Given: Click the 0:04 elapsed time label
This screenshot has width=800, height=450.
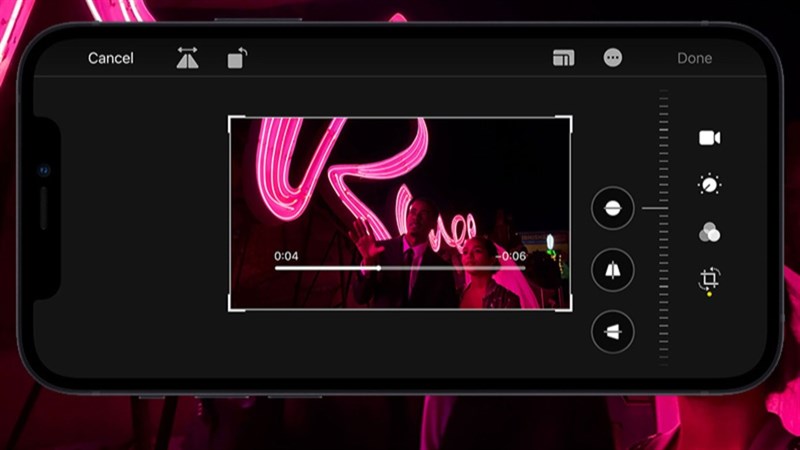Looking at the screenshot, I should 286,256.
